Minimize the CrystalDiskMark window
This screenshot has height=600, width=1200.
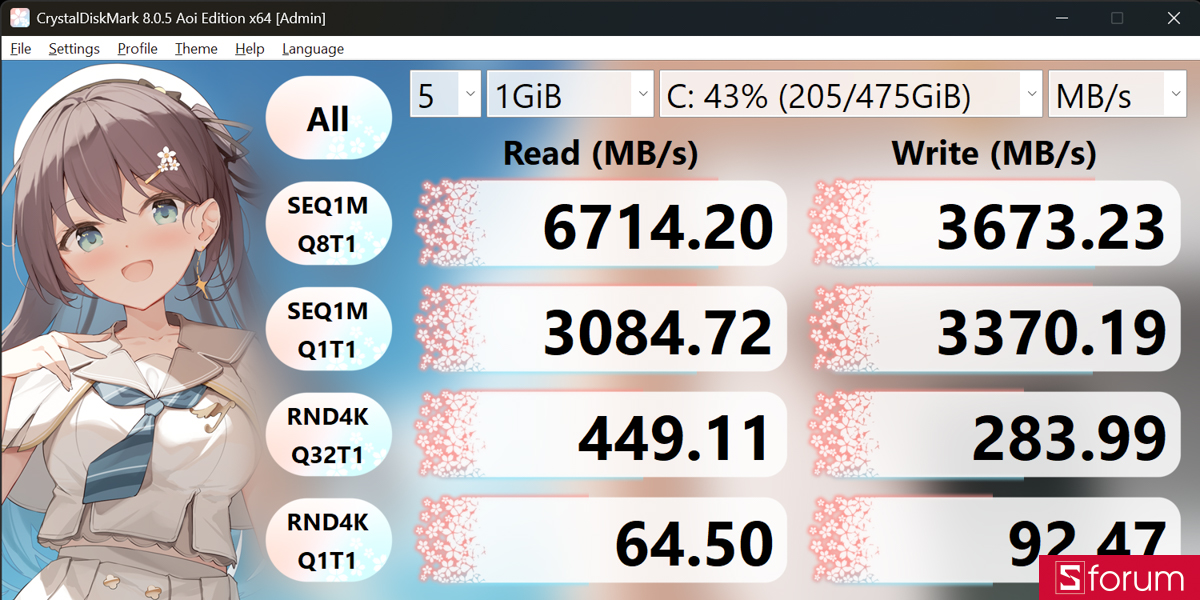click(x=1062, y=18)
